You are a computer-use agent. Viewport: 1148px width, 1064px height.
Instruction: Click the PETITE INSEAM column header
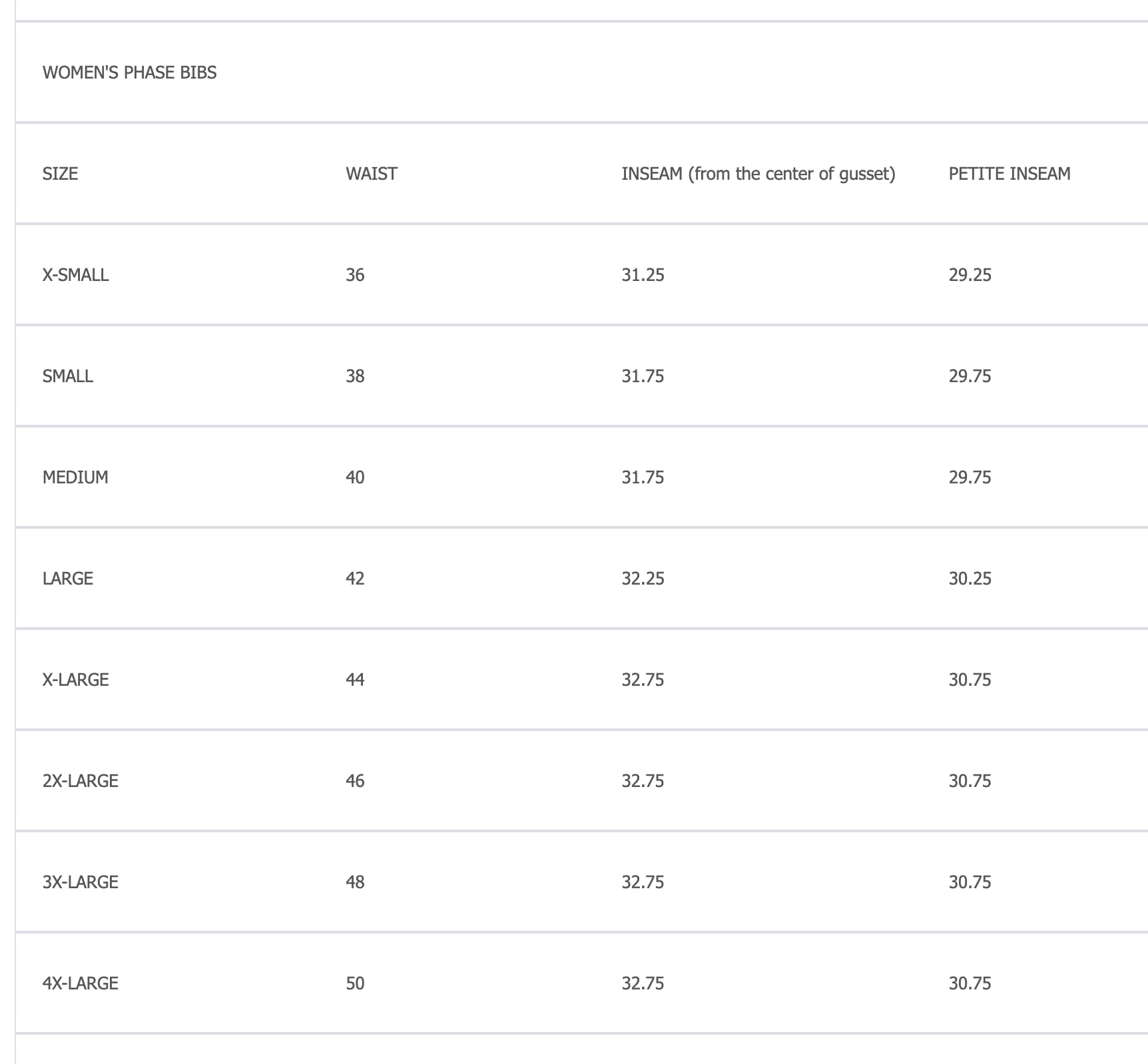coord(1009,174)
